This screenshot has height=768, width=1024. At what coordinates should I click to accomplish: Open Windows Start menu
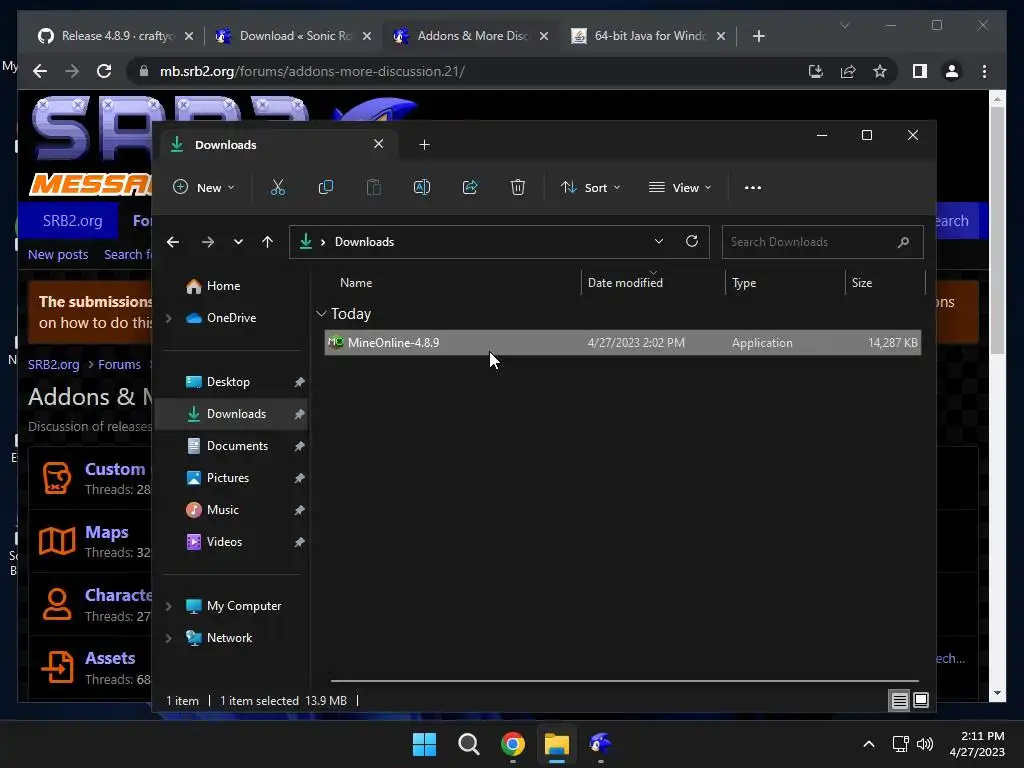click(424, 744)
